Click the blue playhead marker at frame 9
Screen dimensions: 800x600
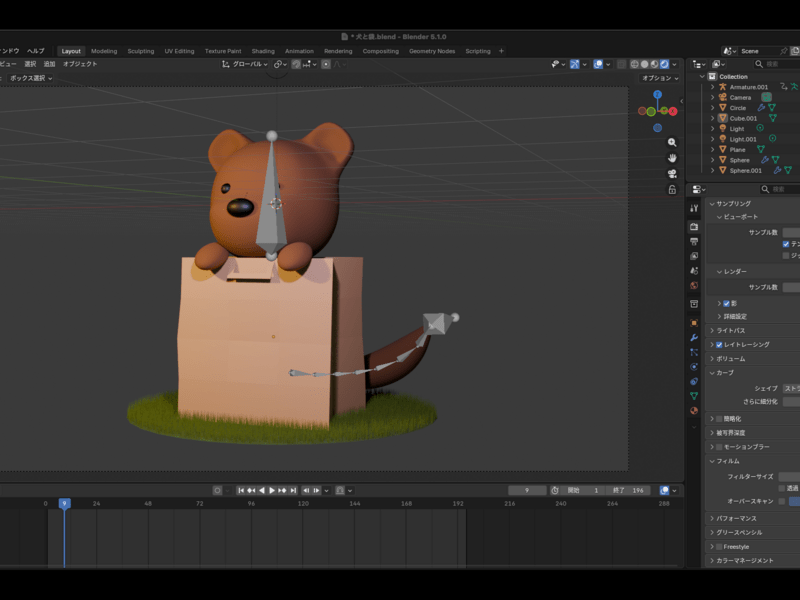click(64, 504)
